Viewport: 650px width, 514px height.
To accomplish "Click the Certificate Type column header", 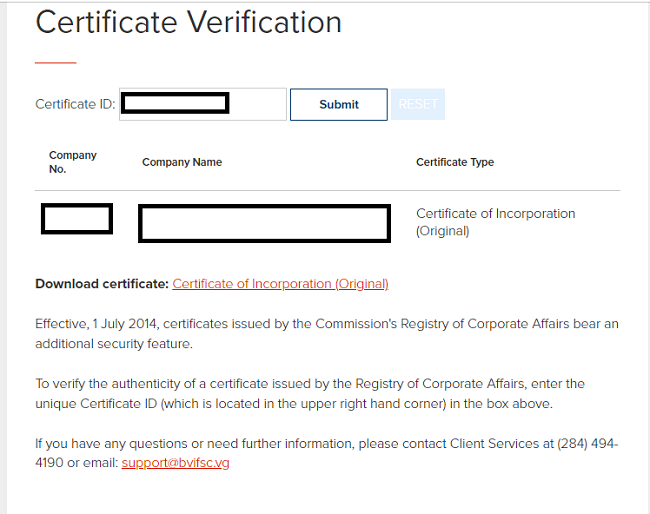I will (x=455, y=162).
